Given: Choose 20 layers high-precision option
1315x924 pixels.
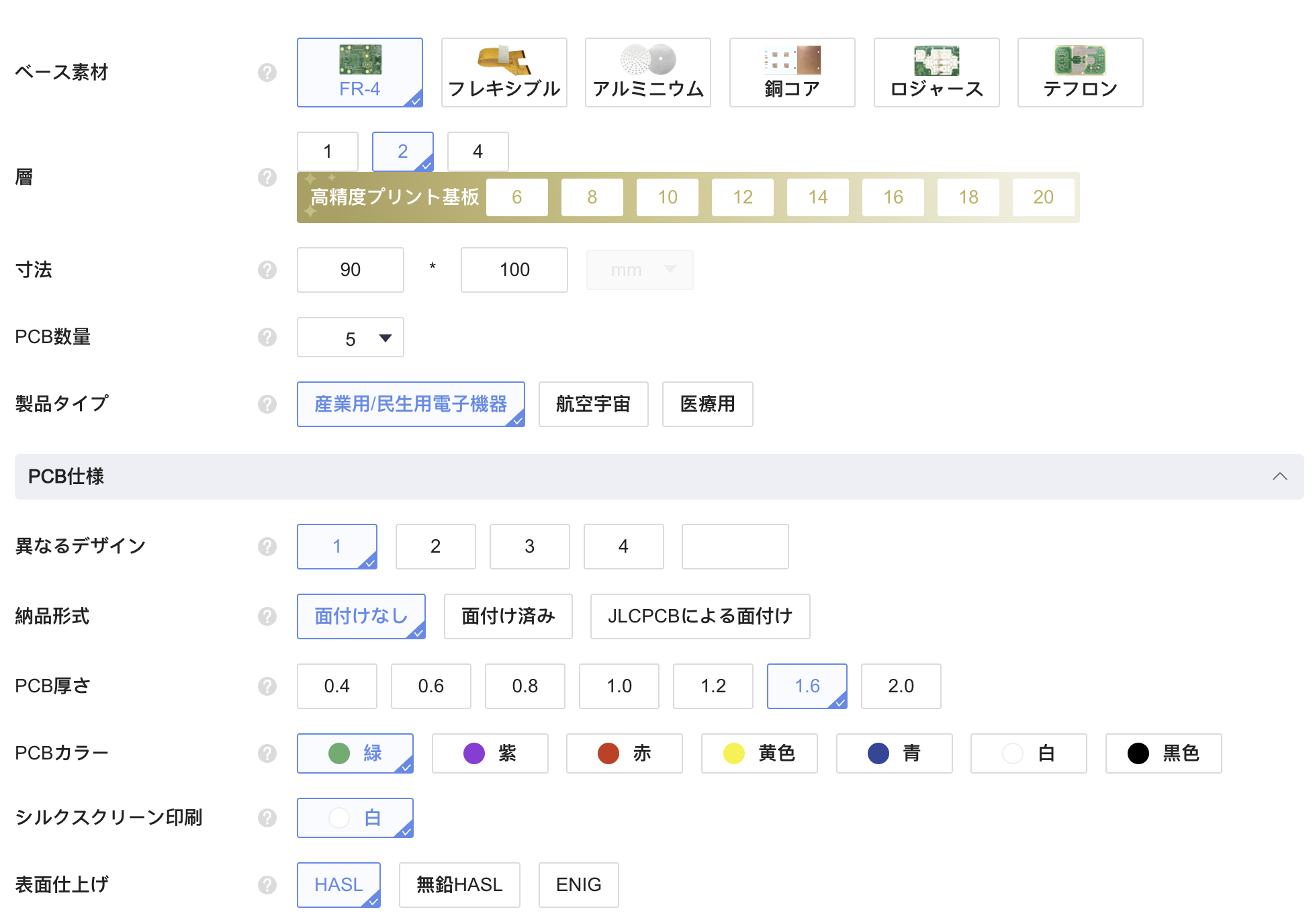Looking at the screenshot, I should click(x=1044, y=197).
